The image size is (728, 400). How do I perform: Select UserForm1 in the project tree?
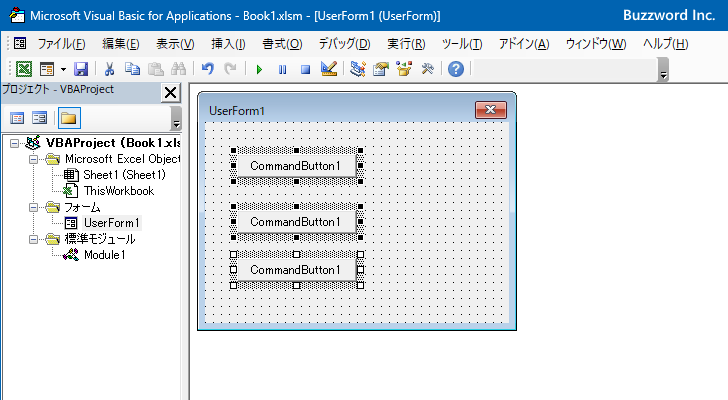coord(111,223)
